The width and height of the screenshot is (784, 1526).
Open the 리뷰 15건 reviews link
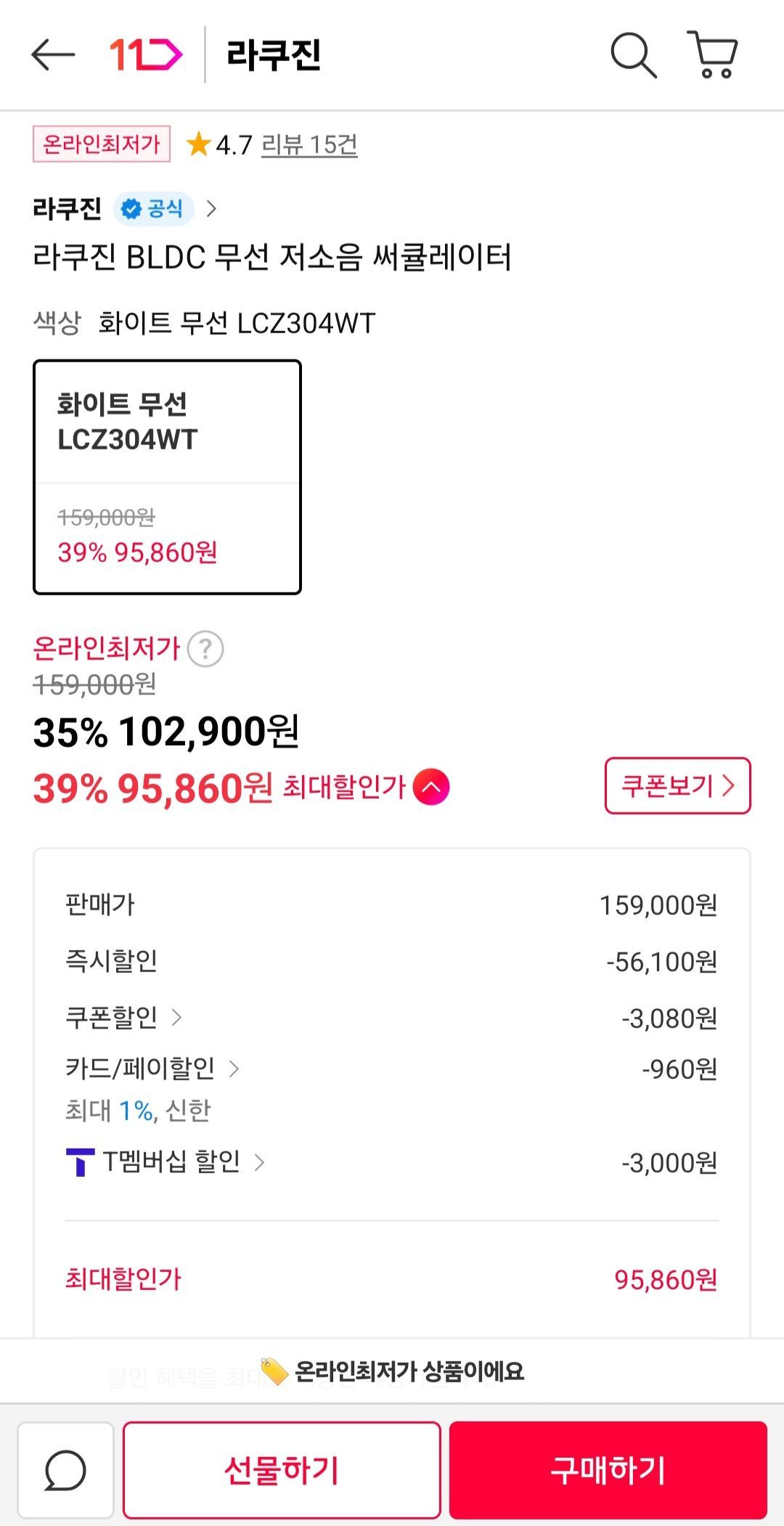click(309, 145)
